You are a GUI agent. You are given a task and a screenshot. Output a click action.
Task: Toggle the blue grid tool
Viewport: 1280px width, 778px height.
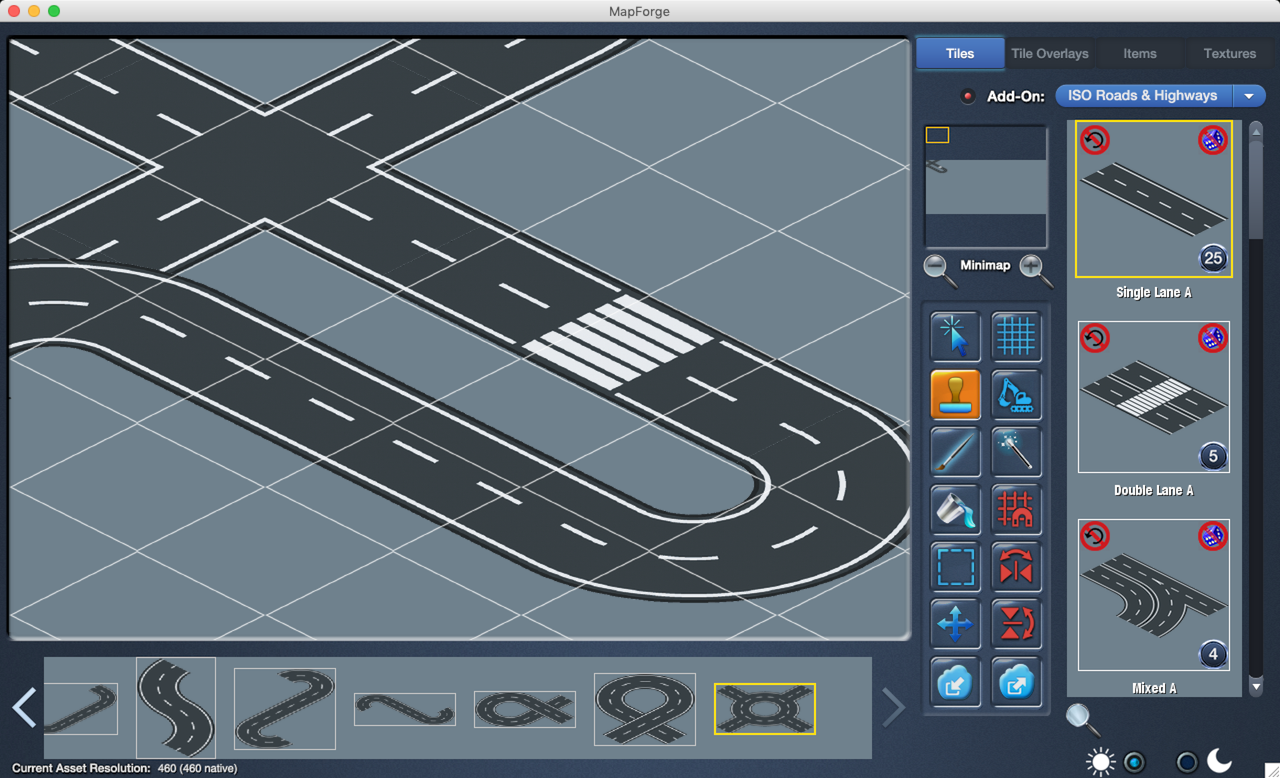pos(1016,335)
